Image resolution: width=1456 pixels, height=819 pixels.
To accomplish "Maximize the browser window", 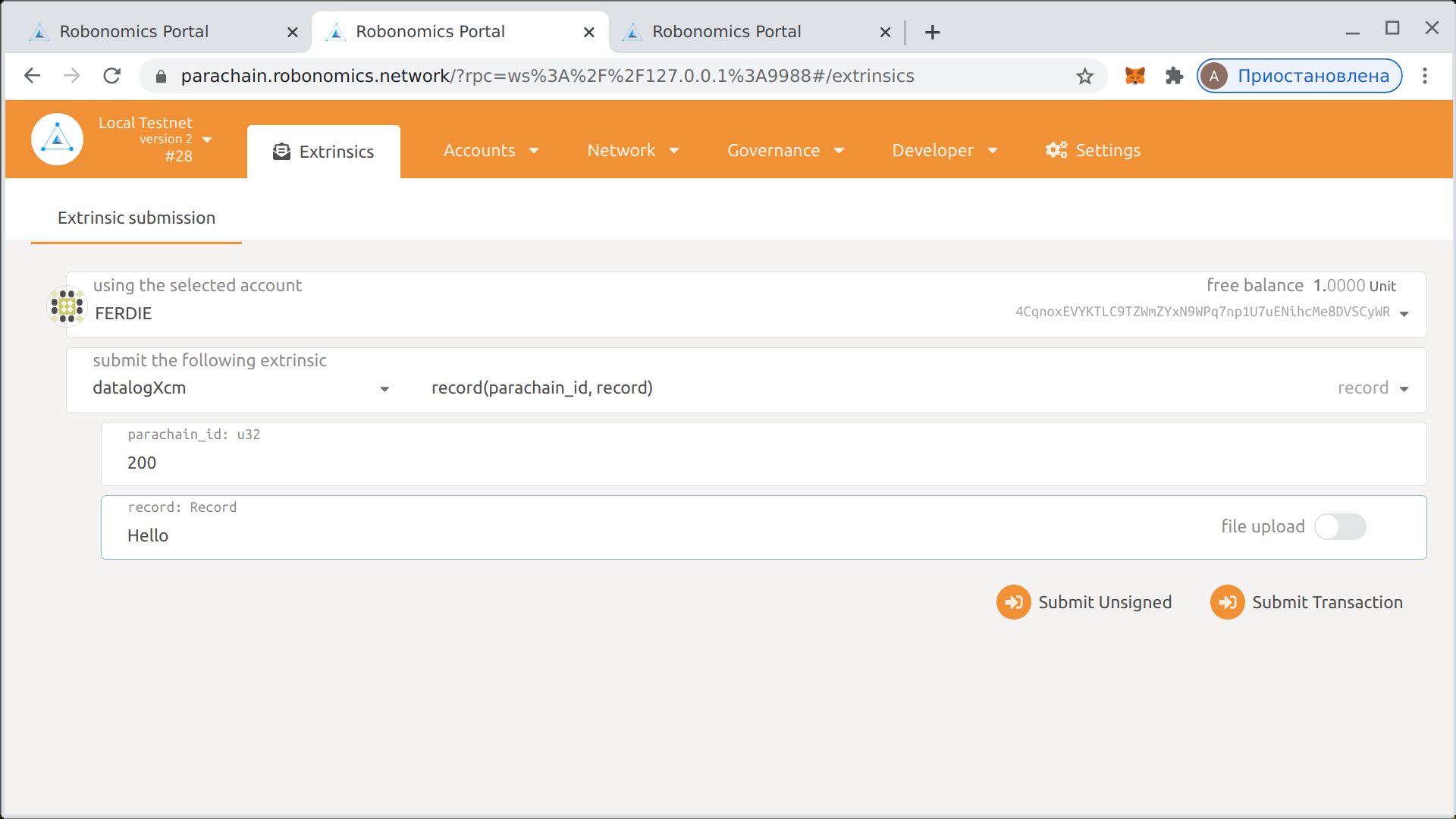I will (x=1392, y=28).
